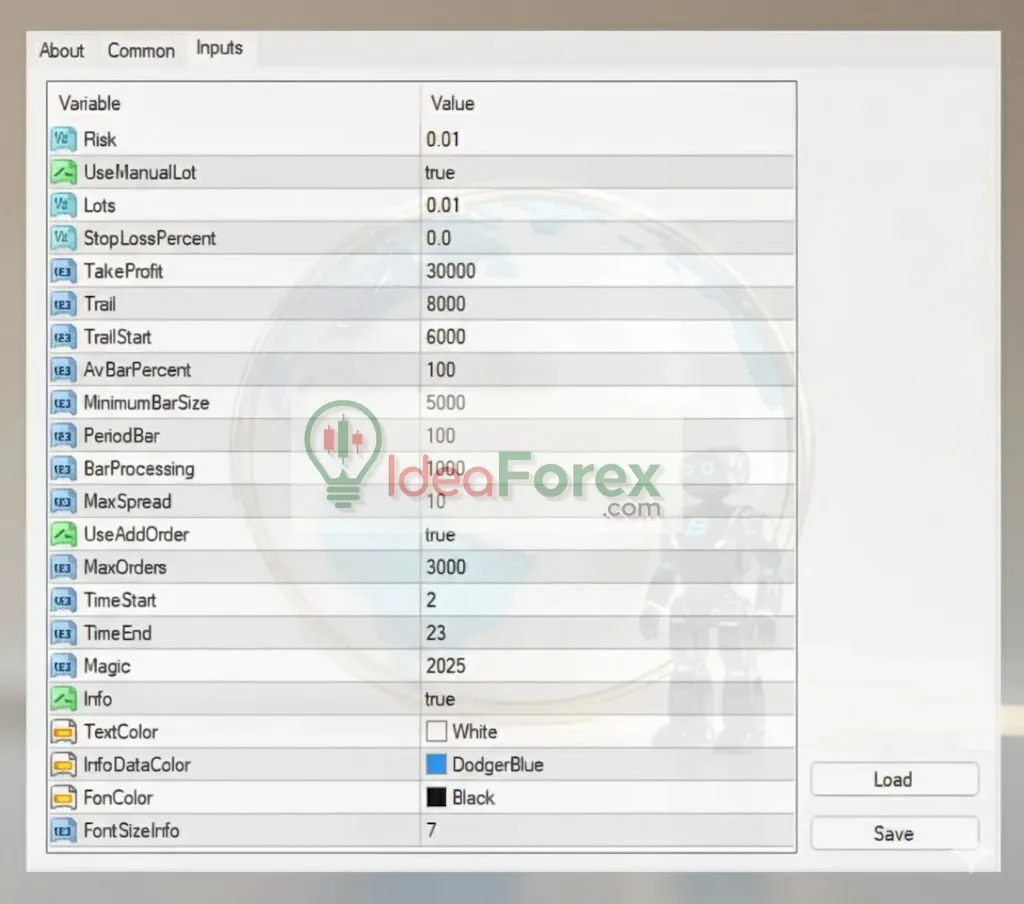
Task: Click the InfoDataColor palette icon
Action: click(64, 764)
